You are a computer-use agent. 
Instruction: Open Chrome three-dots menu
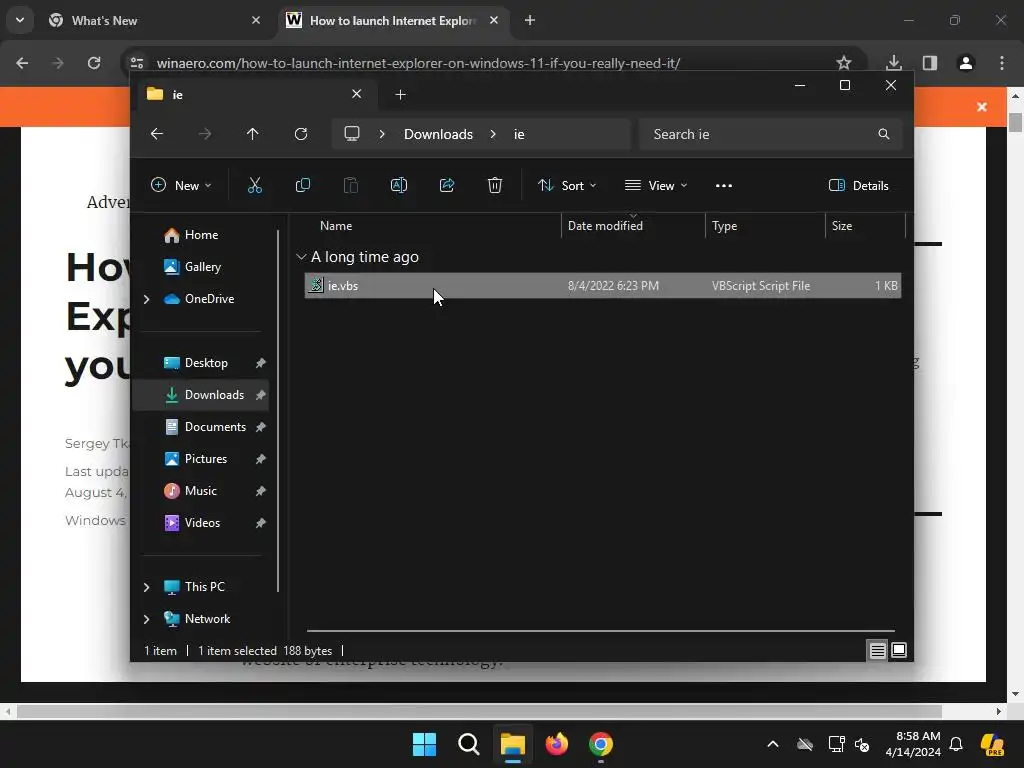[x=1002, y=63]
